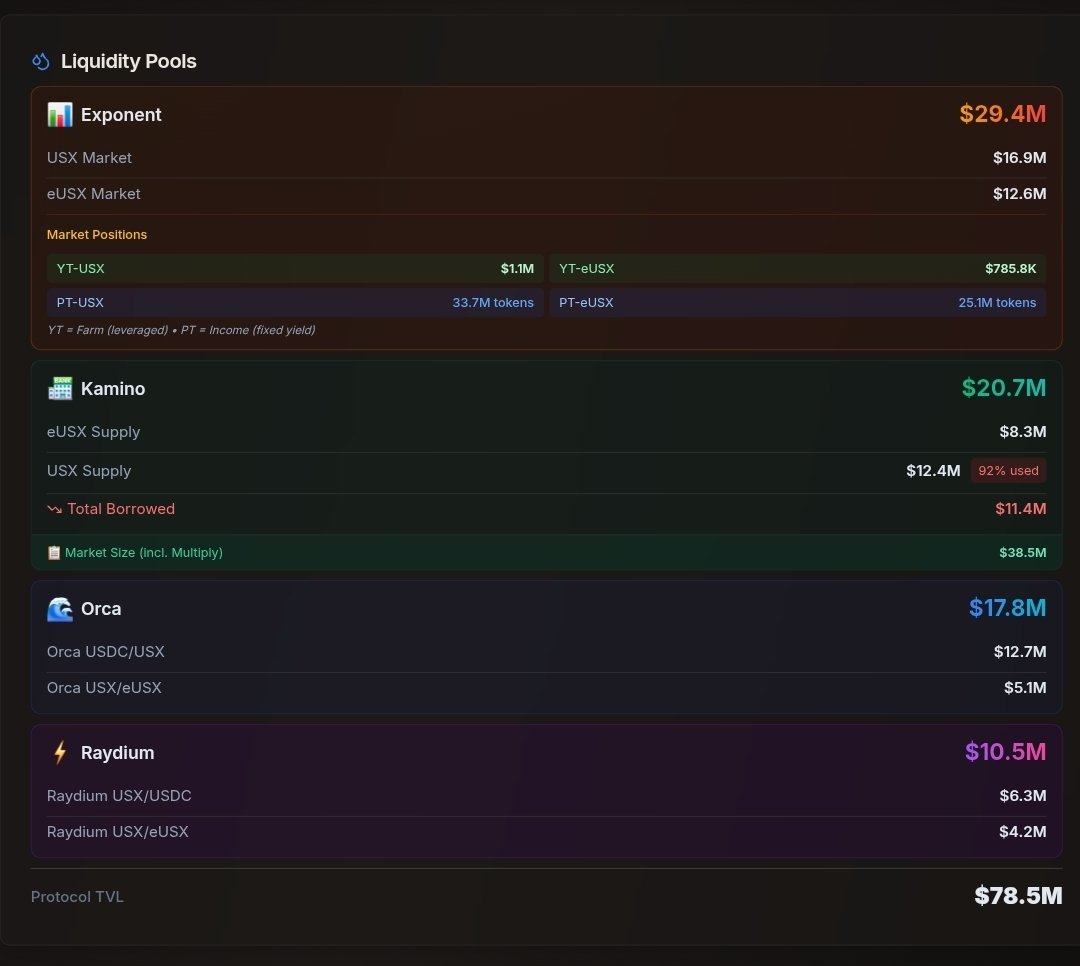Click the Kamino building icon
This screenshot has height=966, width=1080.
60,389
